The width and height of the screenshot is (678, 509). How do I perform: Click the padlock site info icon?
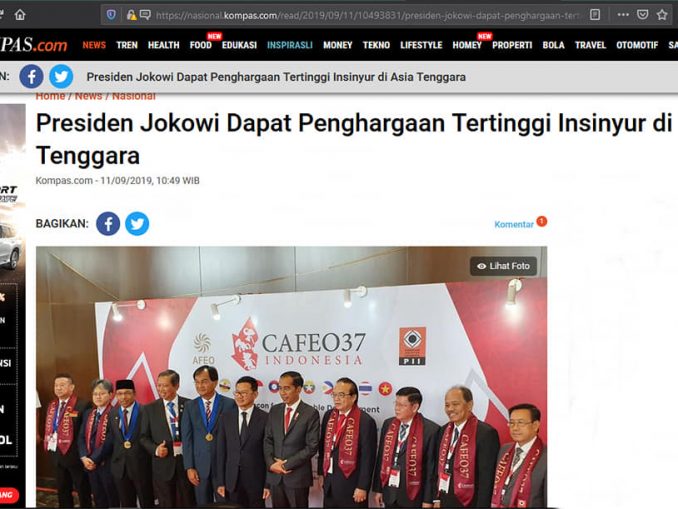point(131,15)
